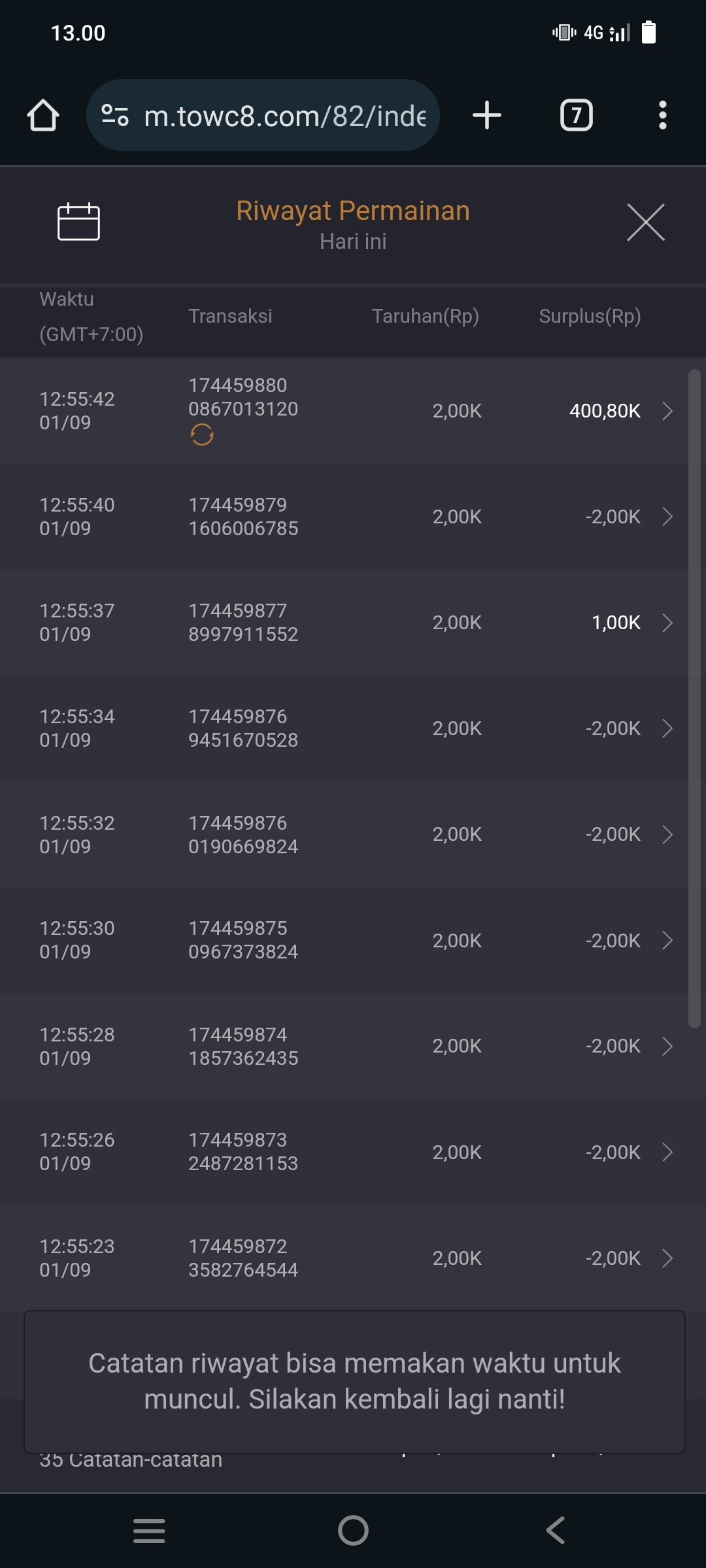706x1568 pixels.
Task: Expand the 1,00K surplus row chevron
Action: [x=667, y=623]
